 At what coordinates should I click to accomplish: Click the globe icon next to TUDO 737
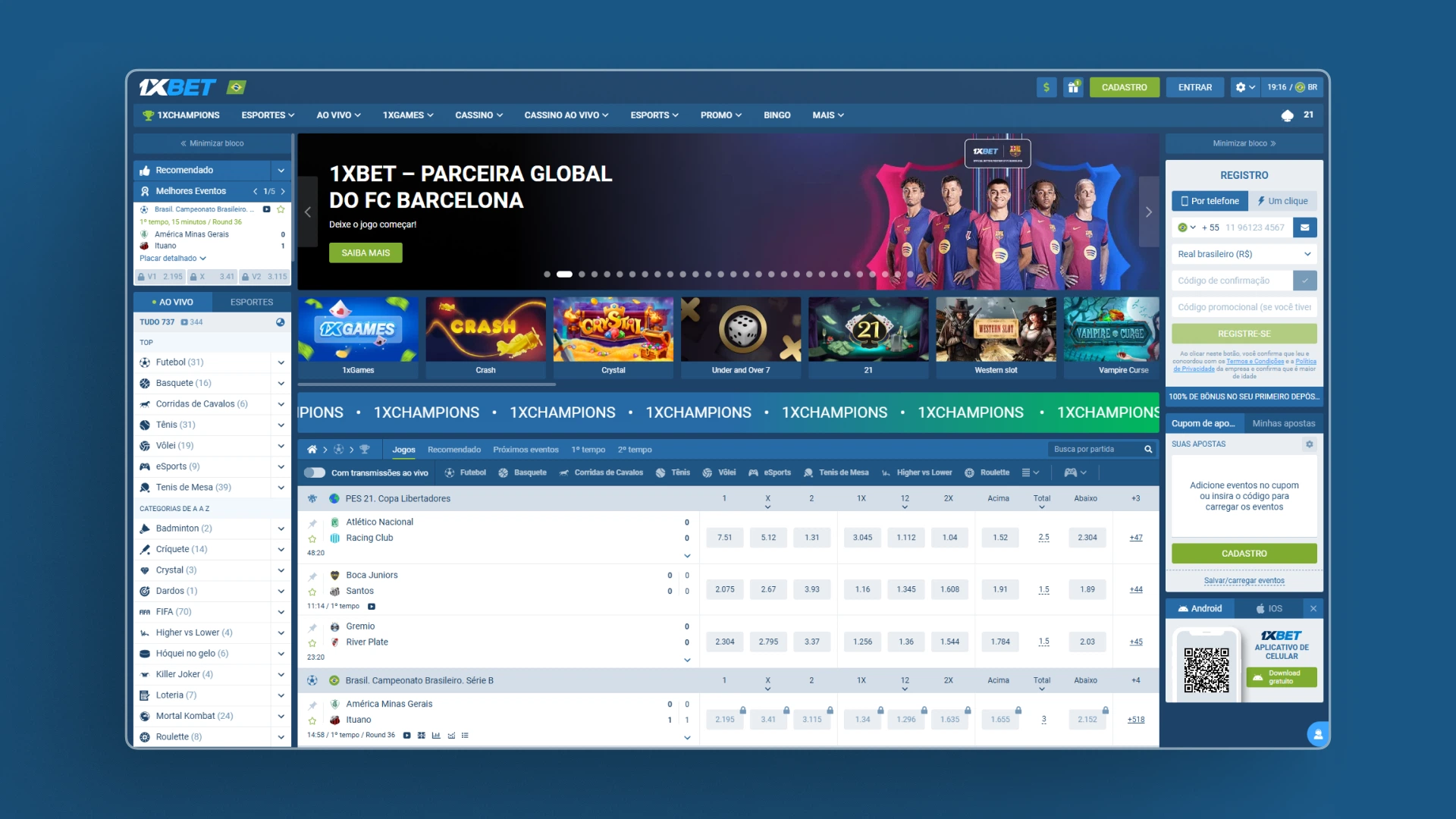pyautogui.click(x=281, y=322)
